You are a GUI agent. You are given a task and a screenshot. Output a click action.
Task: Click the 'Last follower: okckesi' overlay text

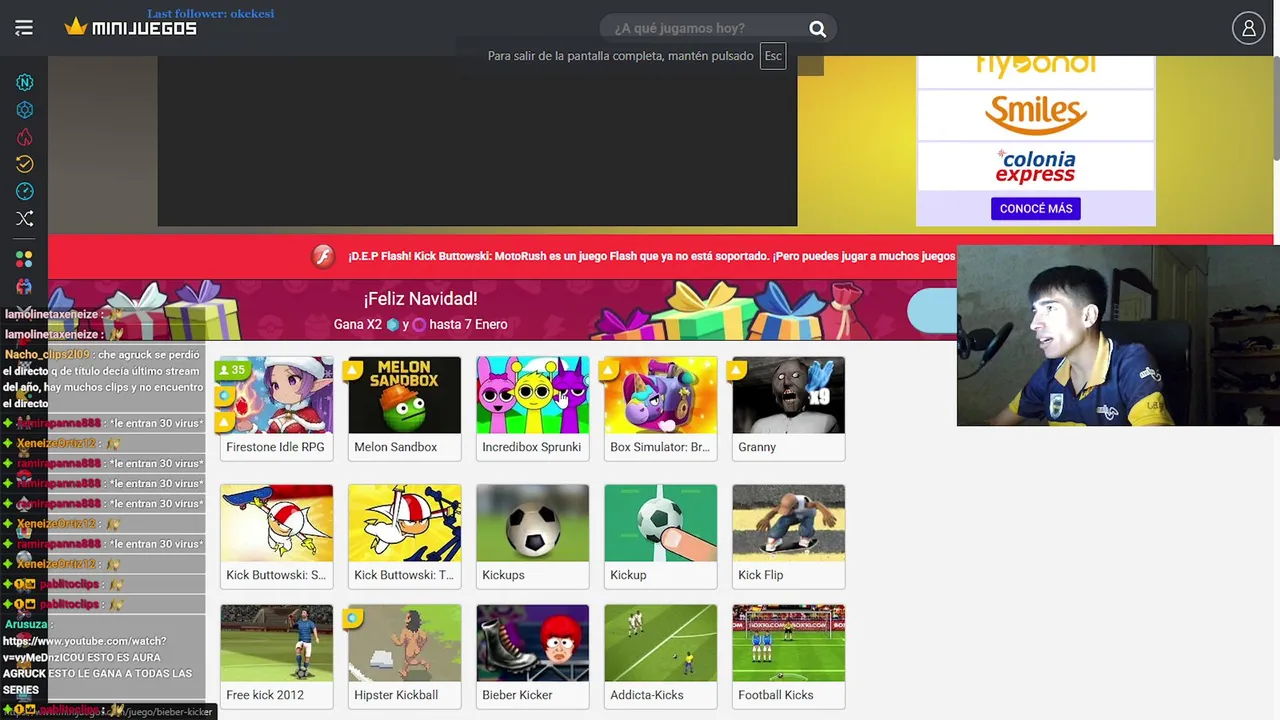pyautogui.click(x=211, y=13)
